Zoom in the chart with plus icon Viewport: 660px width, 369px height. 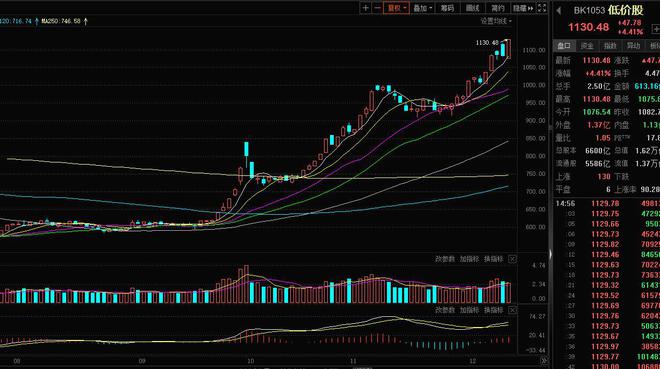click(x=365, y=8)
